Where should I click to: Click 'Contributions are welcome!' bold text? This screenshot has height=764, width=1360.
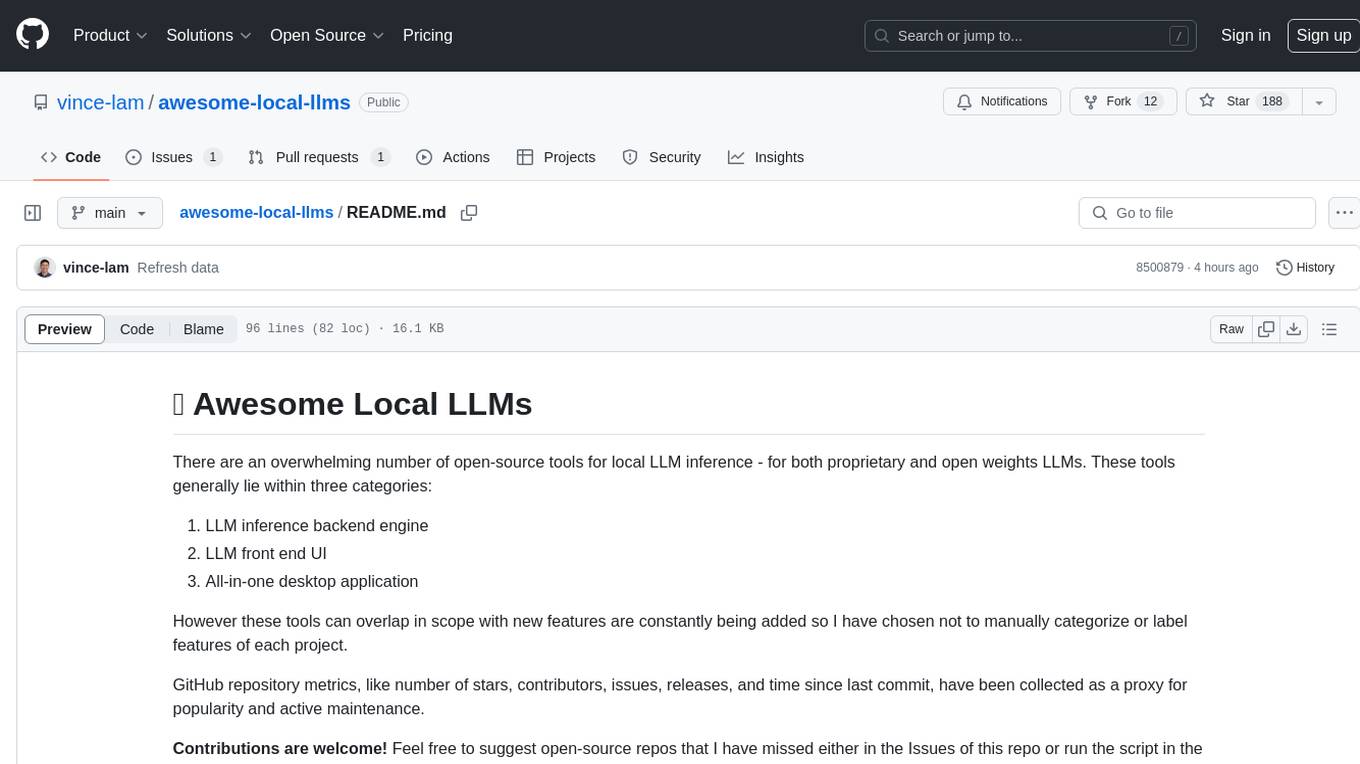pos(280,749)
